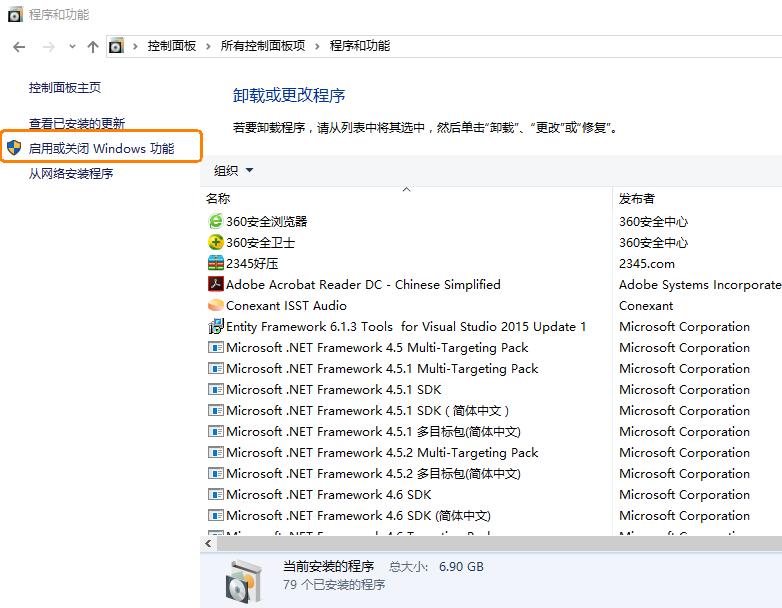The height and width of the screenshot is (608, 782).
Task: Click the 360安全浏览器 icon
Action: point(215,221)
